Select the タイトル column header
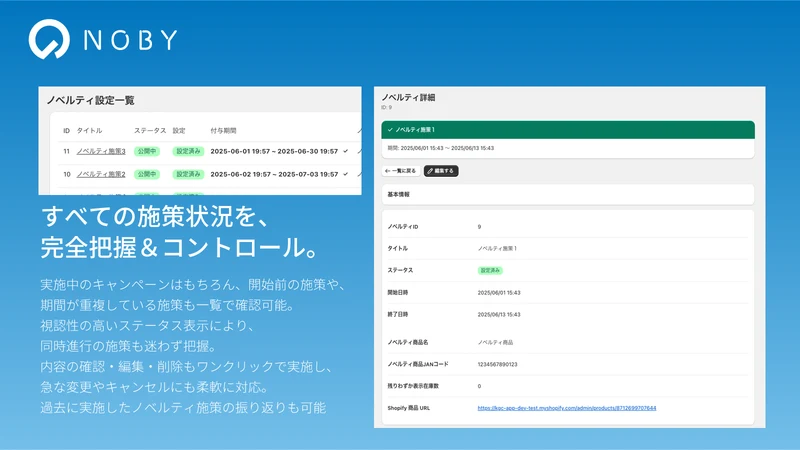The width and height of the screenshot is (800, 450). point(89,131)
